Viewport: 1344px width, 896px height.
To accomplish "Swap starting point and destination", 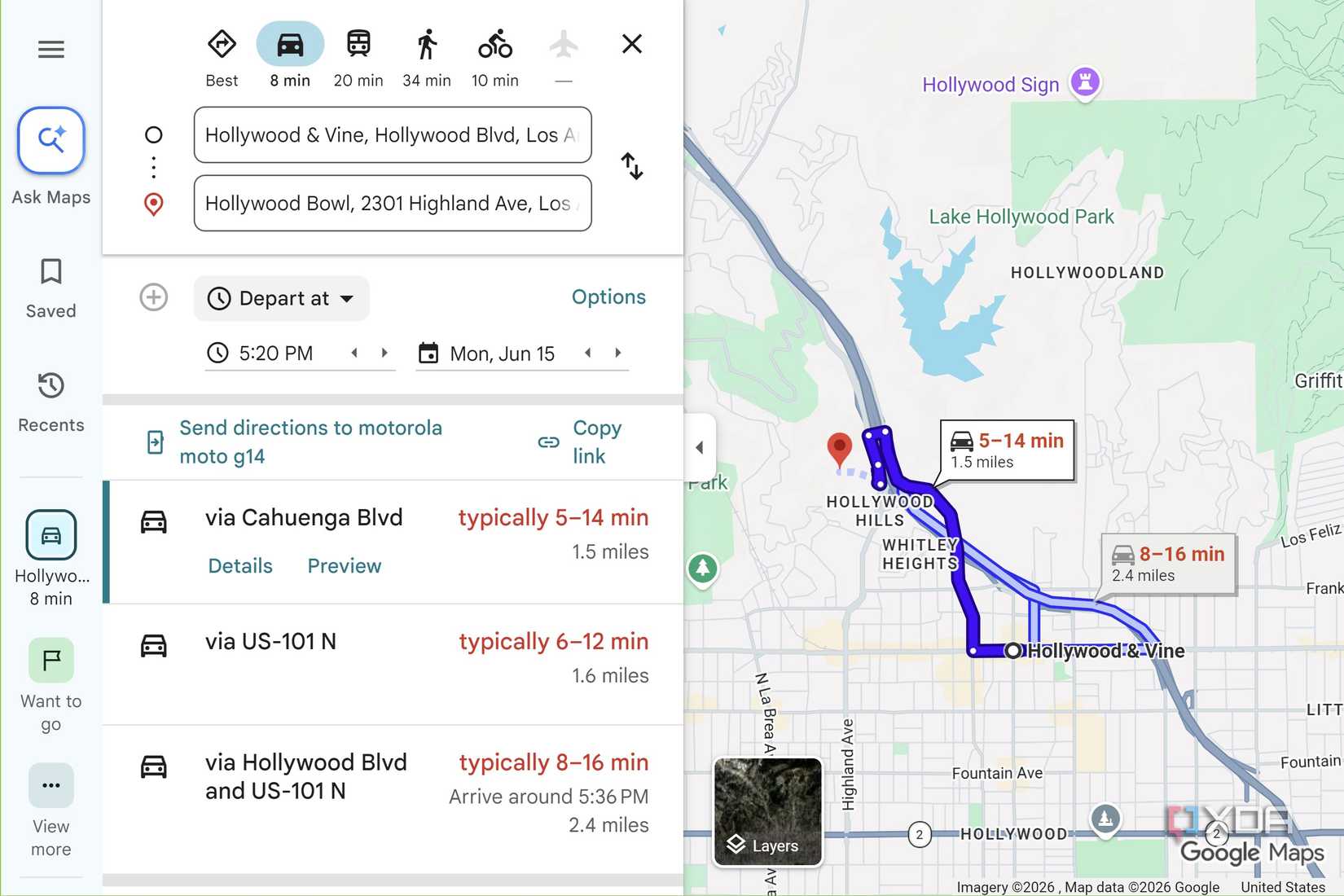I will pyautogui.click(x=632, y=166).
